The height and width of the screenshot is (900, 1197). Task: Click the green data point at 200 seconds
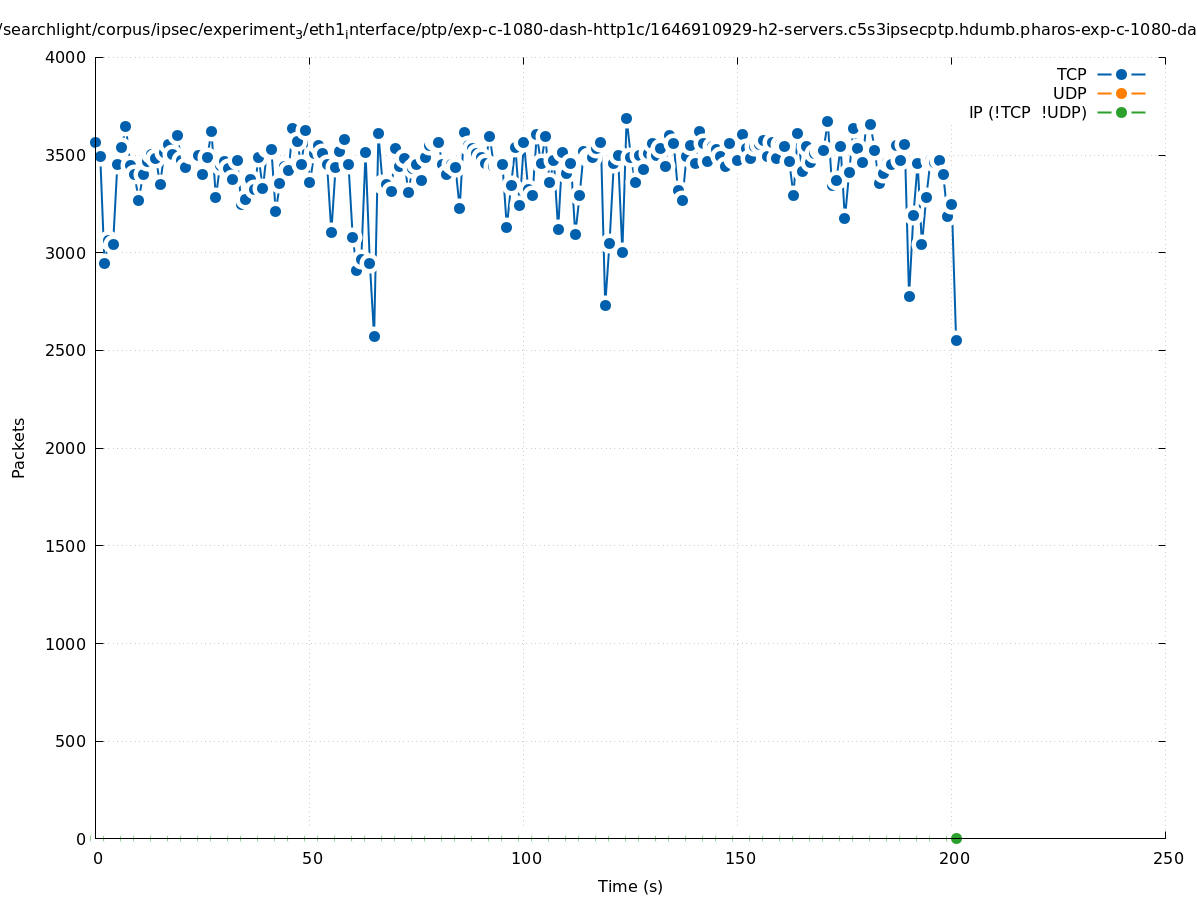point(956,838)
